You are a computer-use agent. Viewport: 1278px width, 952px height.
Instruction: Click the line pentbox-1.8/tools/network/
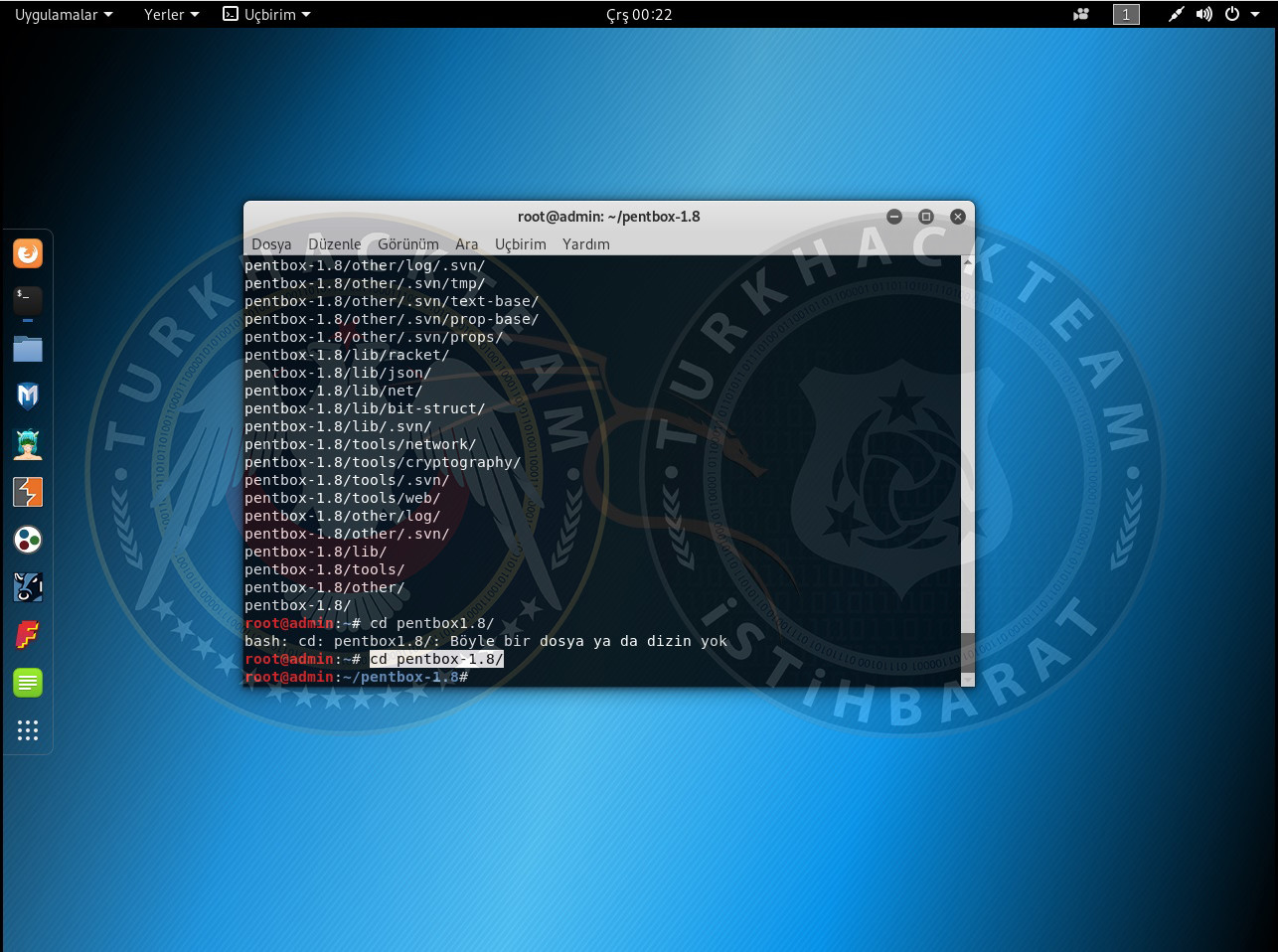point(361,444)
